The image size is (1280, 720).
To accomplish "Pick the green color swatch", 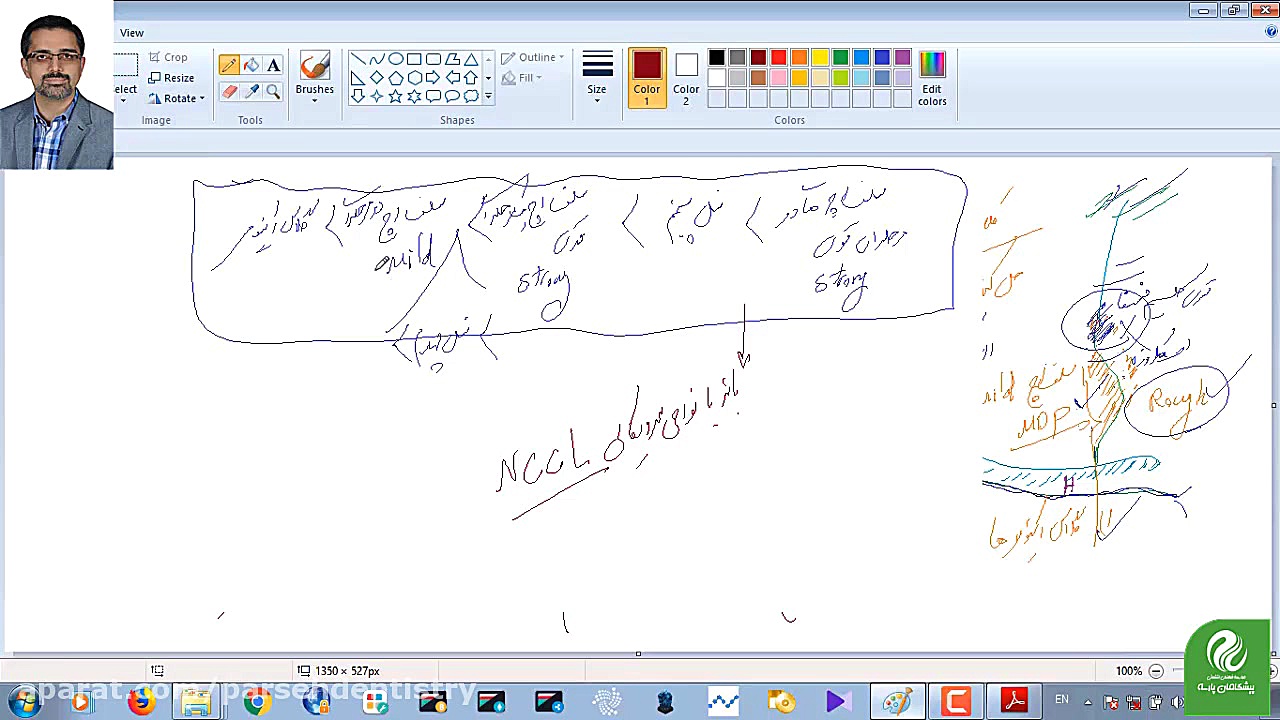I will 841,58.
